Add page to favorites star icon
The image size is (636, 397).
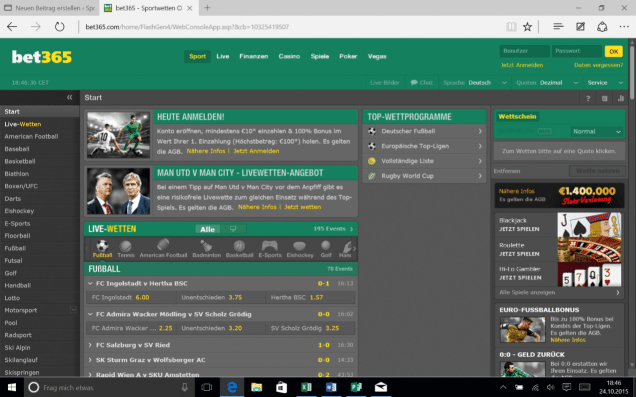coord(527,27)
